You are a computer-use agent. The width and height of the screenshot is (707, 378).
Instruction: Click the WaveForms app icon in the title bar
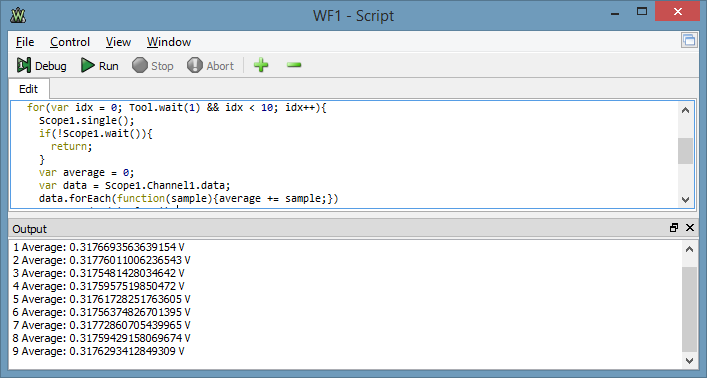tap(18, 15)
